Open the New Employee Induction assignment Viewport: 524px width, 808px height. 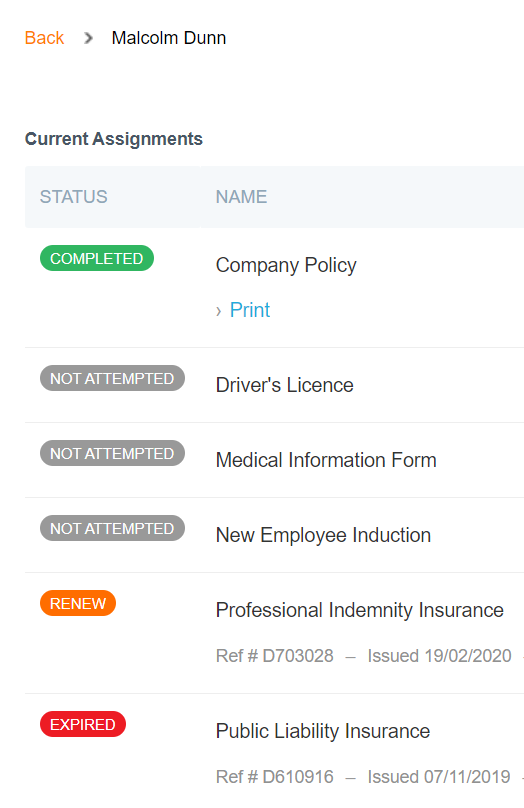coord(323,535)
